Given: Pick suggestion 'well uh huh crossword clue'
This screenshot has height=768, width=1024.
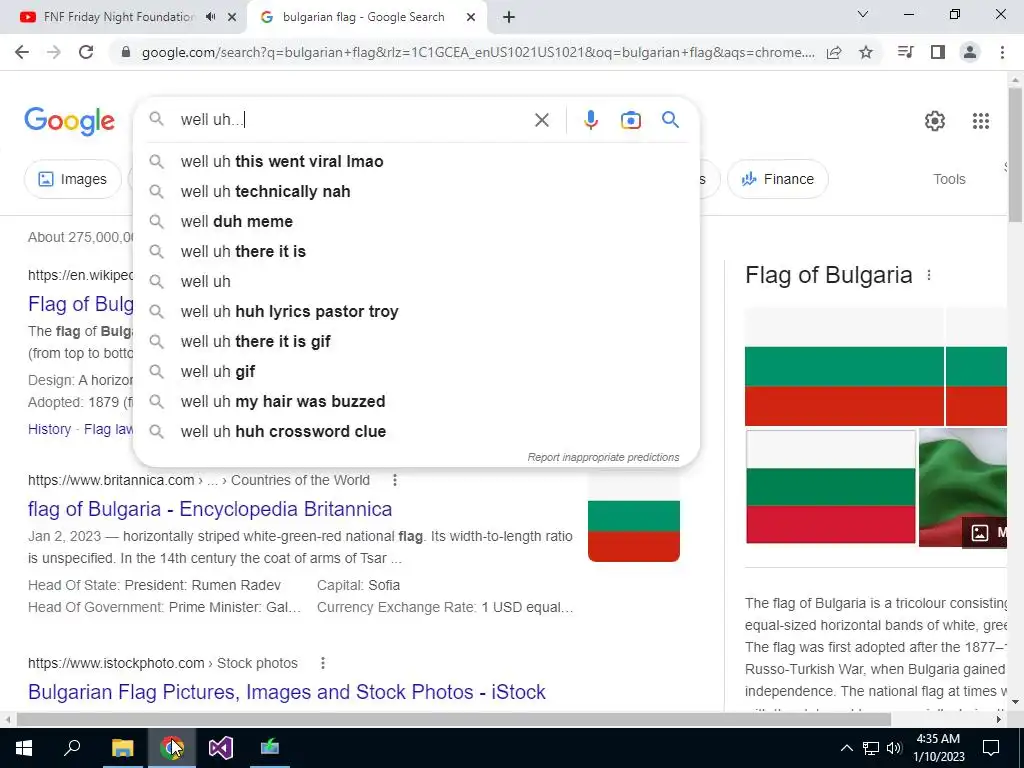Looking at the screenshot, I should pyautogui.click(x=416, y=432).
